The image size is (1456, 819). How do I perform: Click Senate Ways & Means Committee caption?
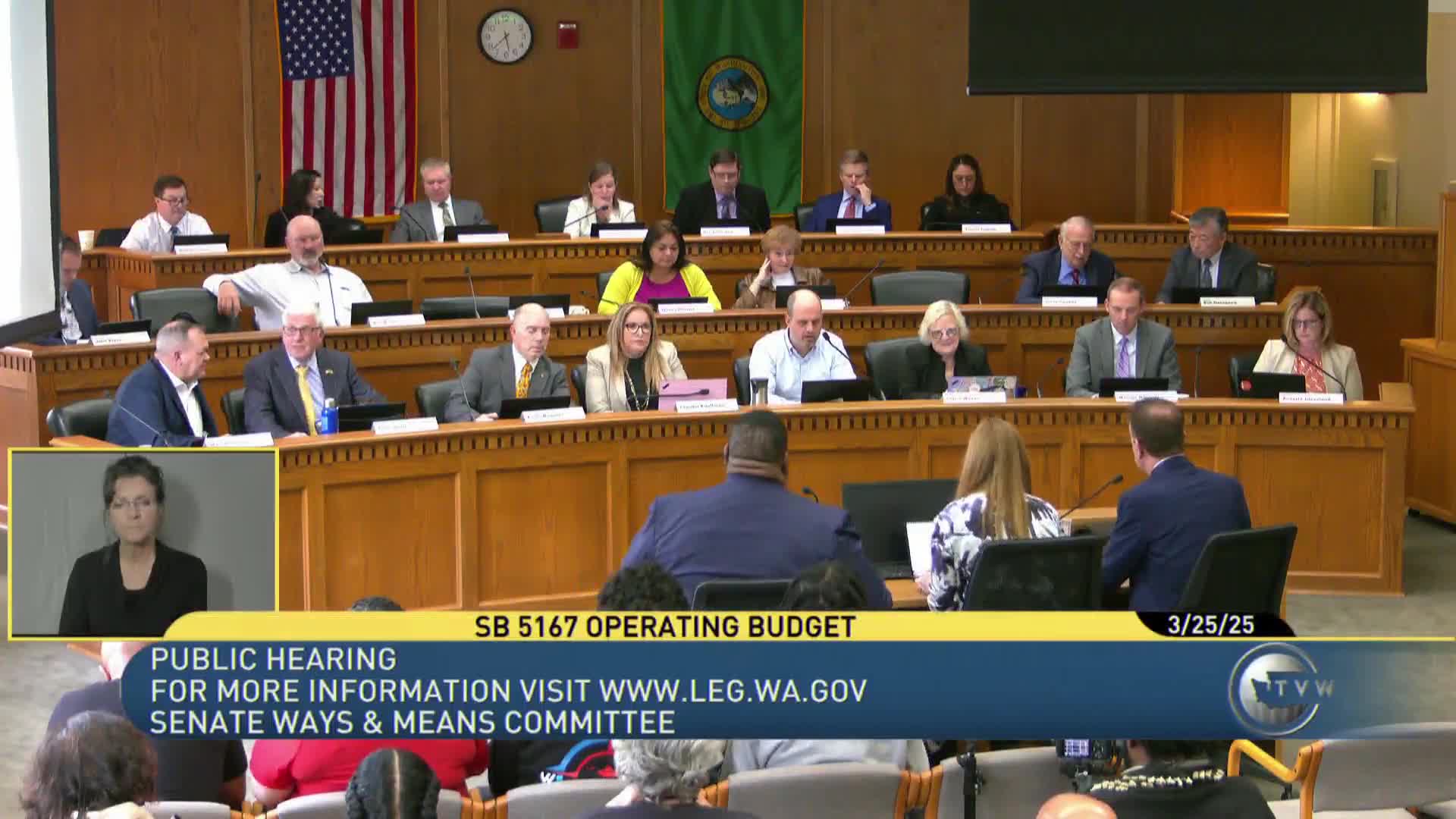click(x=413, y=722)
